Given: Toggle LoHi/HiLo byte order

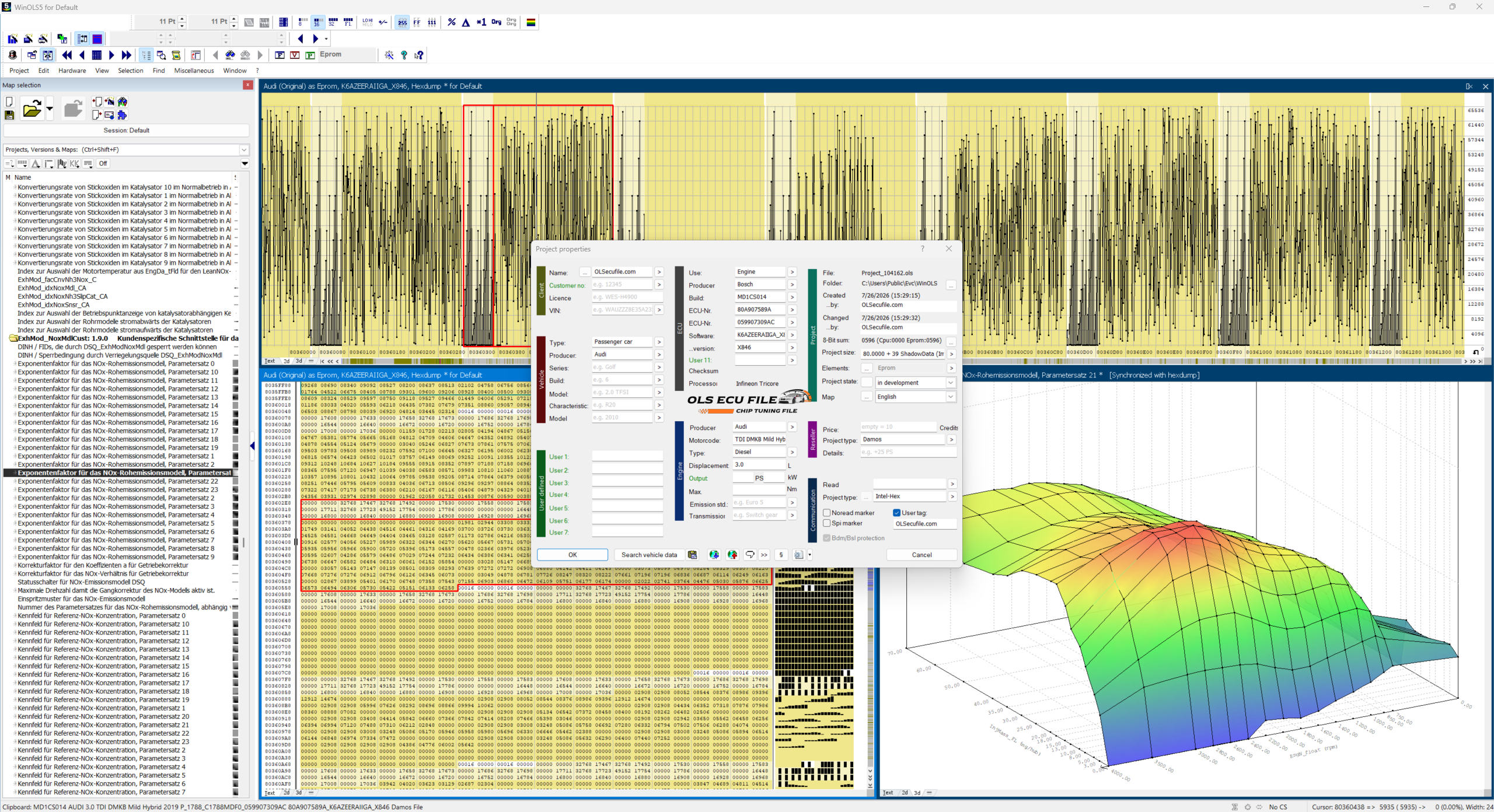Looking at the screenshot, I should (368, 22).
